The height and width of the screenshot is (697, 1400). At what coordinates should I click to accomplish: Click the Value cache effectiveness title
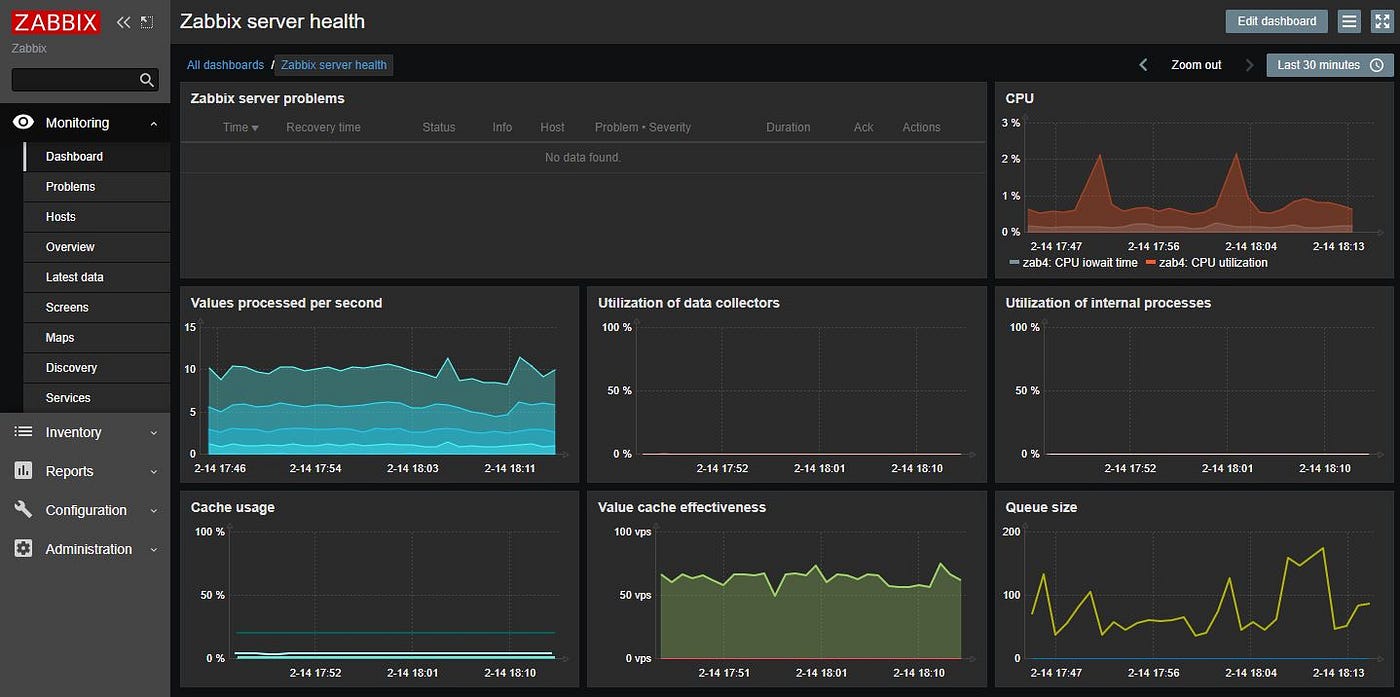pyautogui.click(x=682, y=507)
